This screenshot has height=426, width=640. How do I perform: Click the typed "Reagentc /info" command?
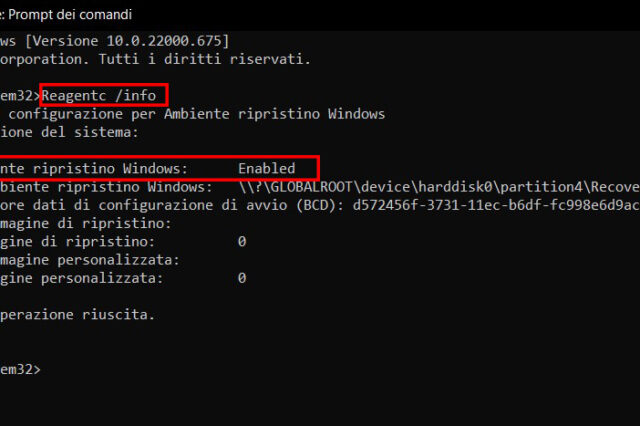tap(104, 95)
